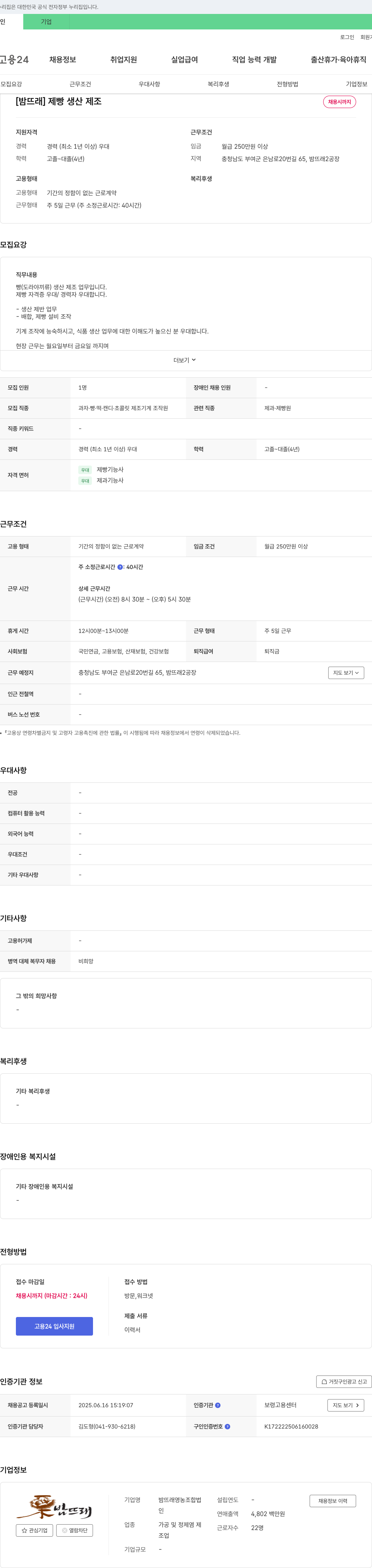
Task: Click the 구인인증번호 info question icon
Action: coord(228,1426)
